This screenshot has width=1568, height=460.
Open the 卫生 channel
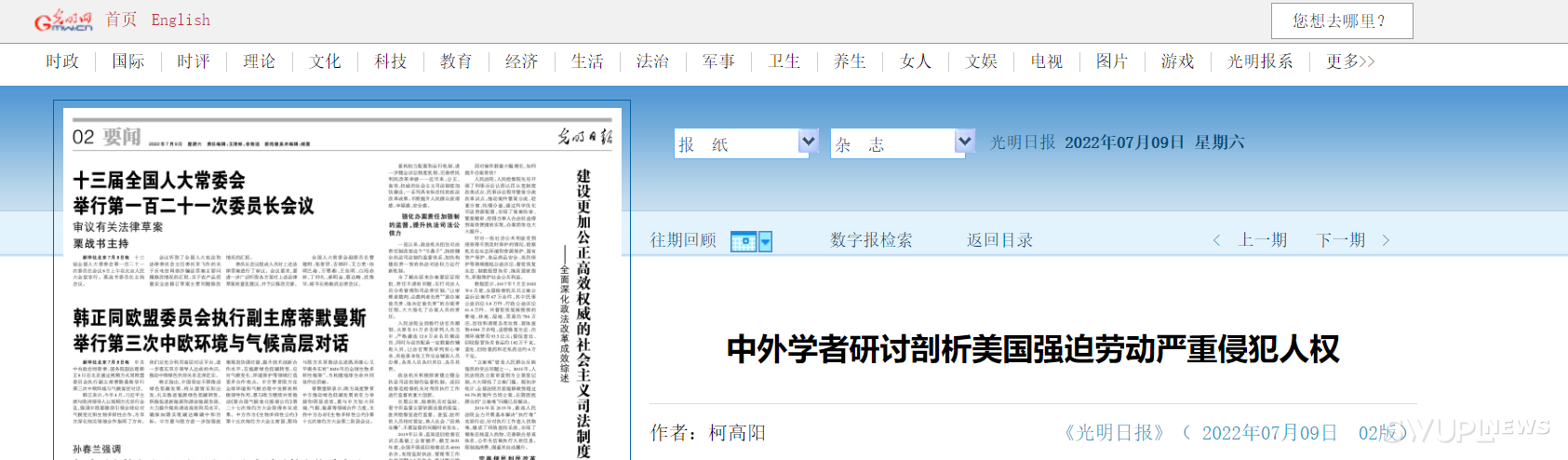784,61
